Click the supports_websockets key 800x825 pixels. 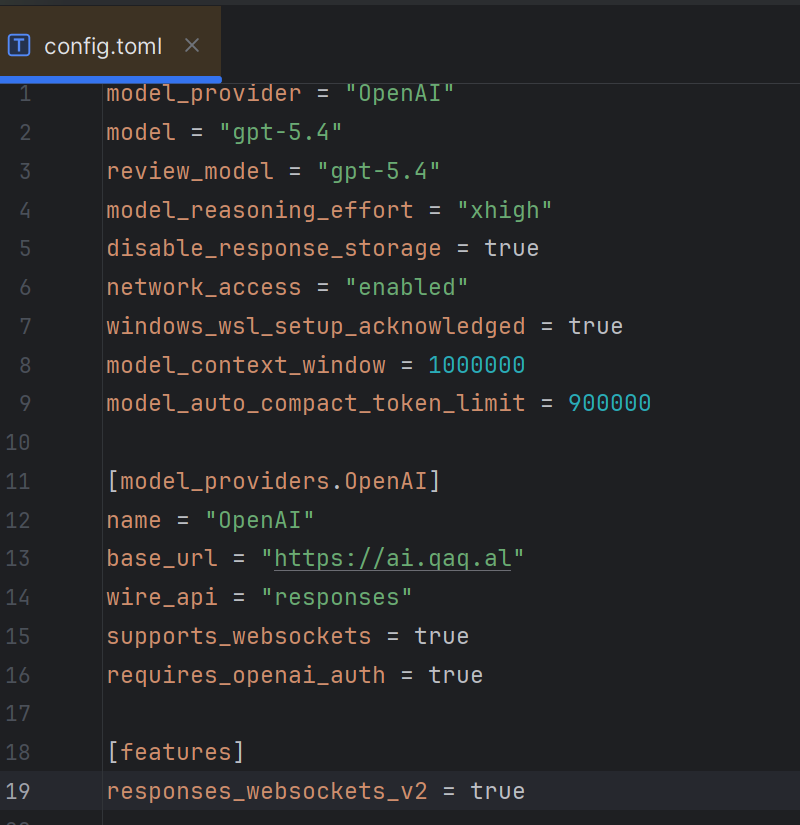point(239,637)
